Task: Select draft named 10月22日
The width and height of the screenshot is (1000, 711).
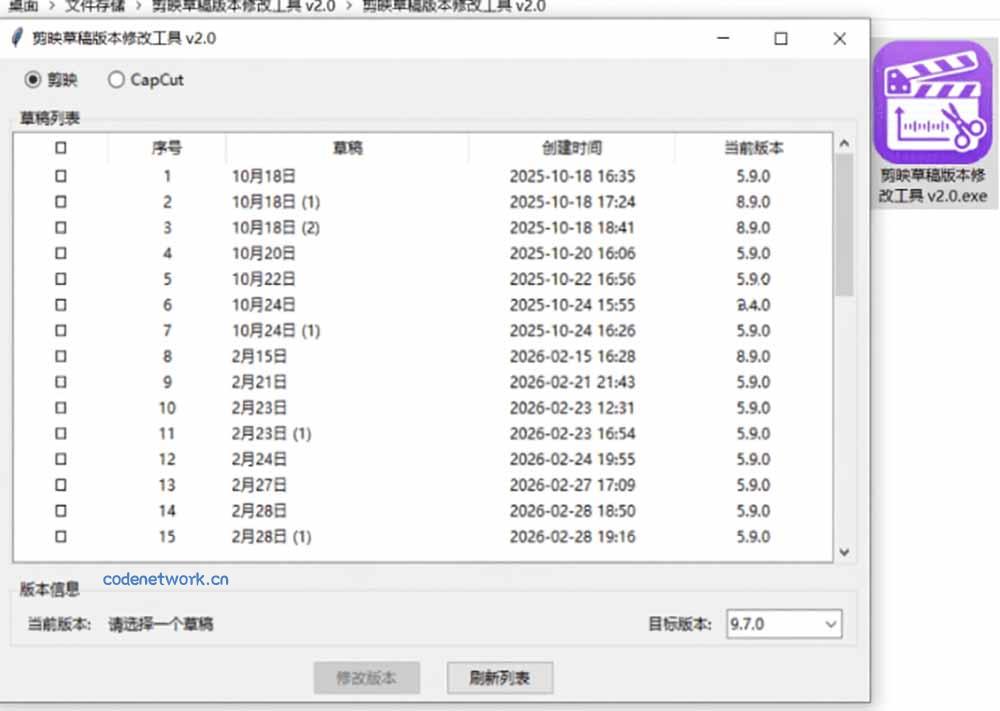Action: pos(263,279)
